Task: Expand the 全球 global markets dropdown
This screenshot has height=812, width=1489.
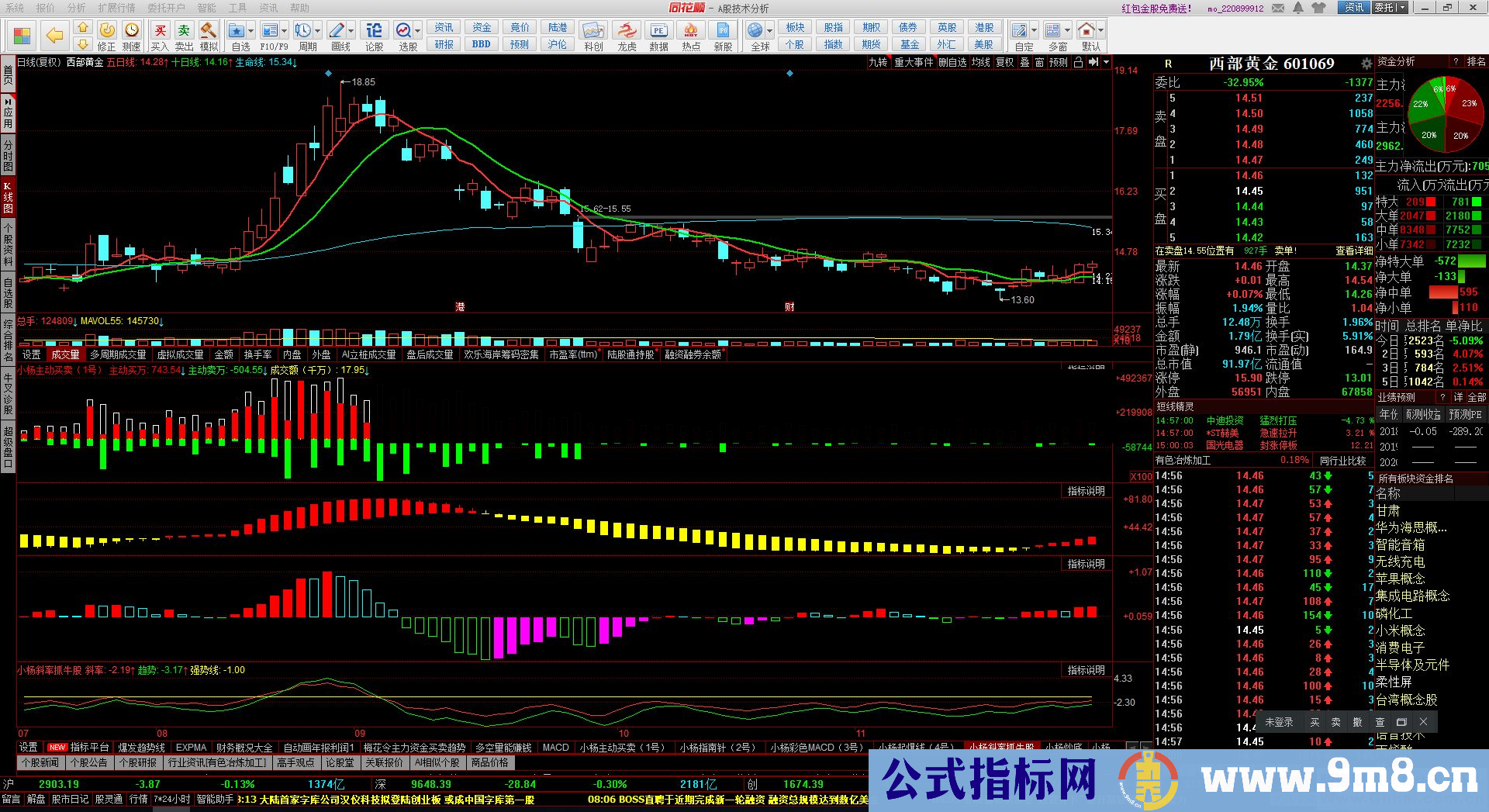Action: tap(769, 30)
